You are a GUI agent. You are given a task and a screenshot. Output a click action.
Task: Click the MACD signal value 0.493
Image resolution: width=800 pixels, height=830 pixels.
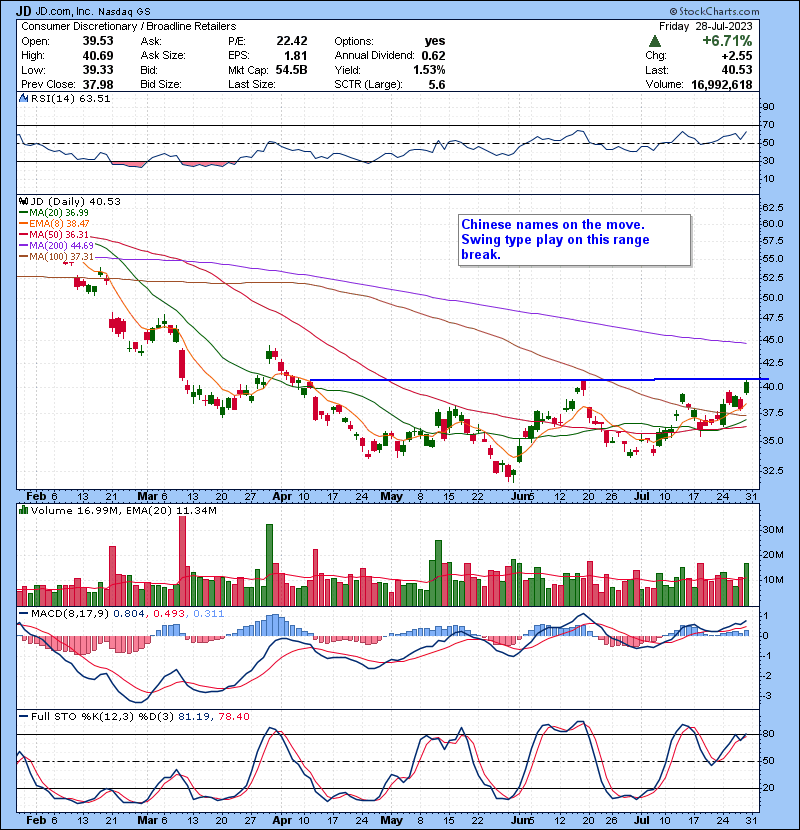coord(169,613)
